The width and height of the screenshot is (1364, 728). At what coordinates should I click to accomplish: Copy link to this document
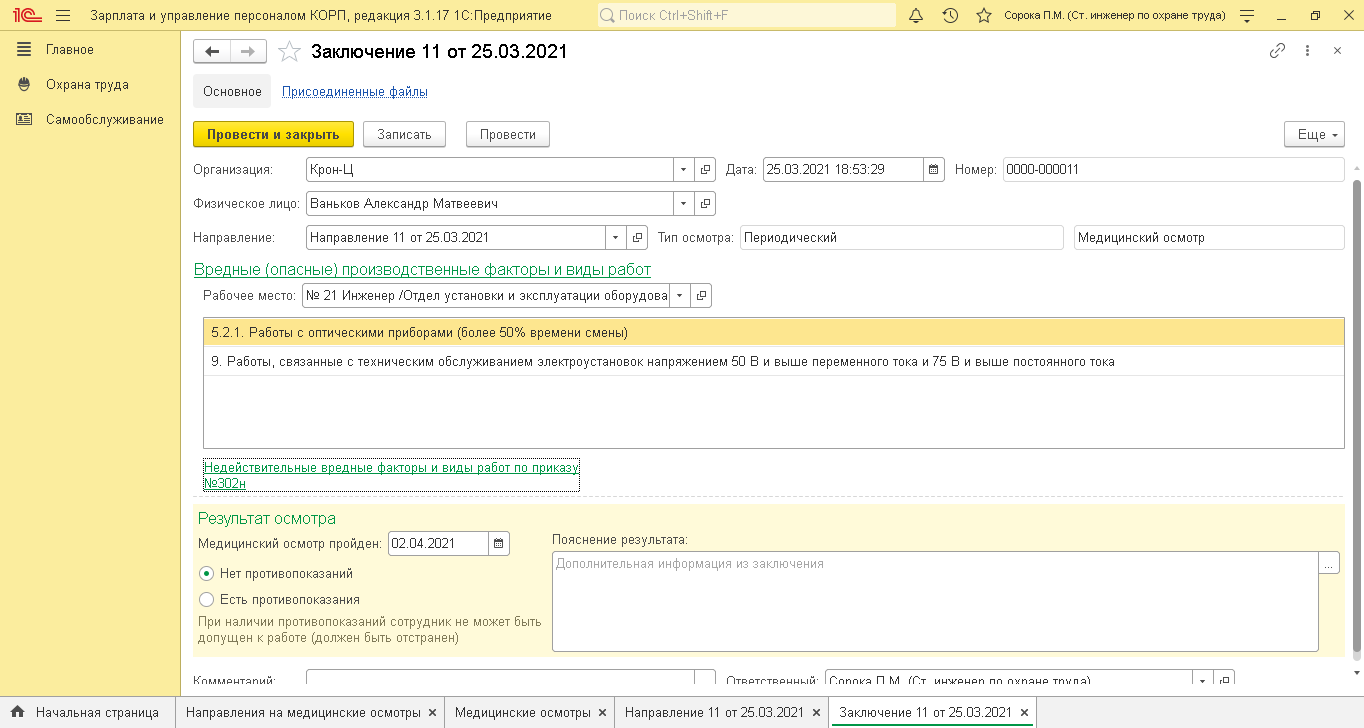(x=1277, y=51)
